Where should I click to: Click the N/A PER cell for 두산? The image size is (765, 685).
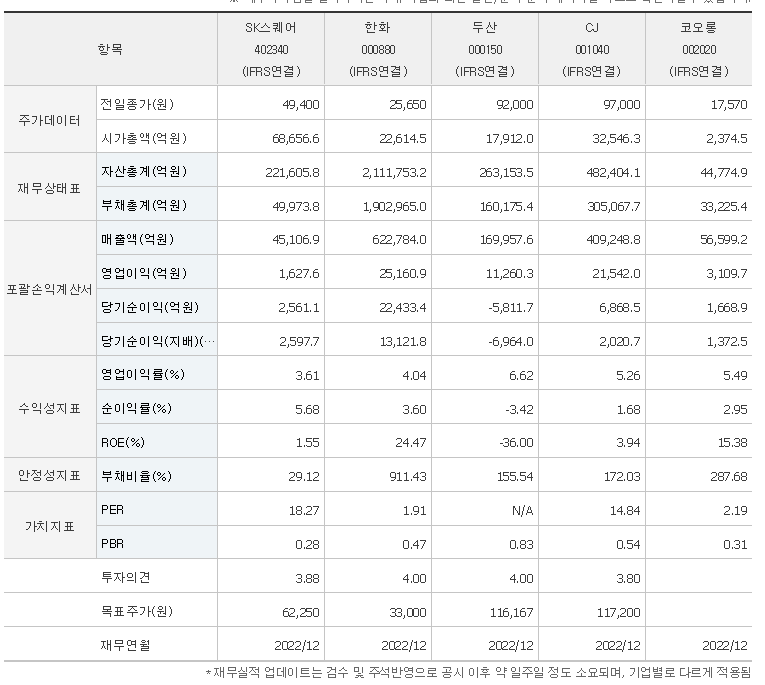click(522, 510)
